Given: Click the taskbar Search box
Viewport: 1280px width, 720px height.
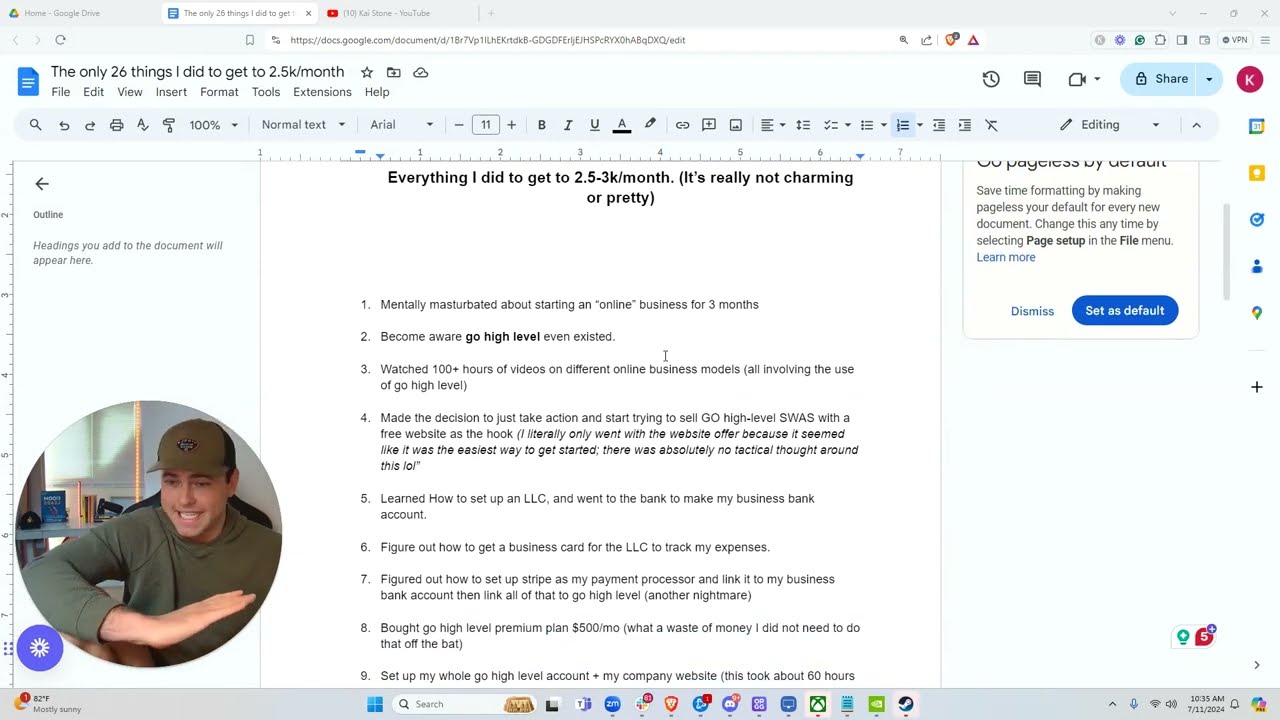Looking at the screenshot, I should [467, 704].
